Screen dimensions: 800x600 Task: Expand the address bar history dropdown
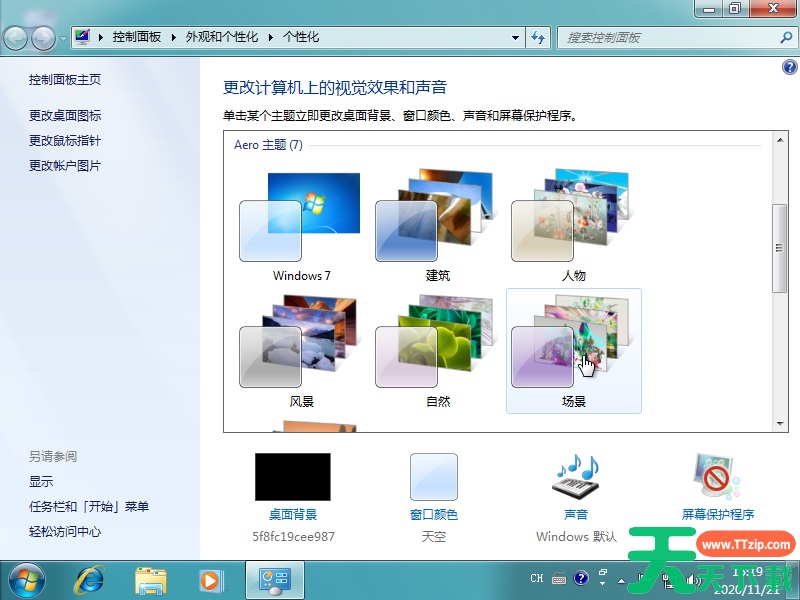pos(516,37)
